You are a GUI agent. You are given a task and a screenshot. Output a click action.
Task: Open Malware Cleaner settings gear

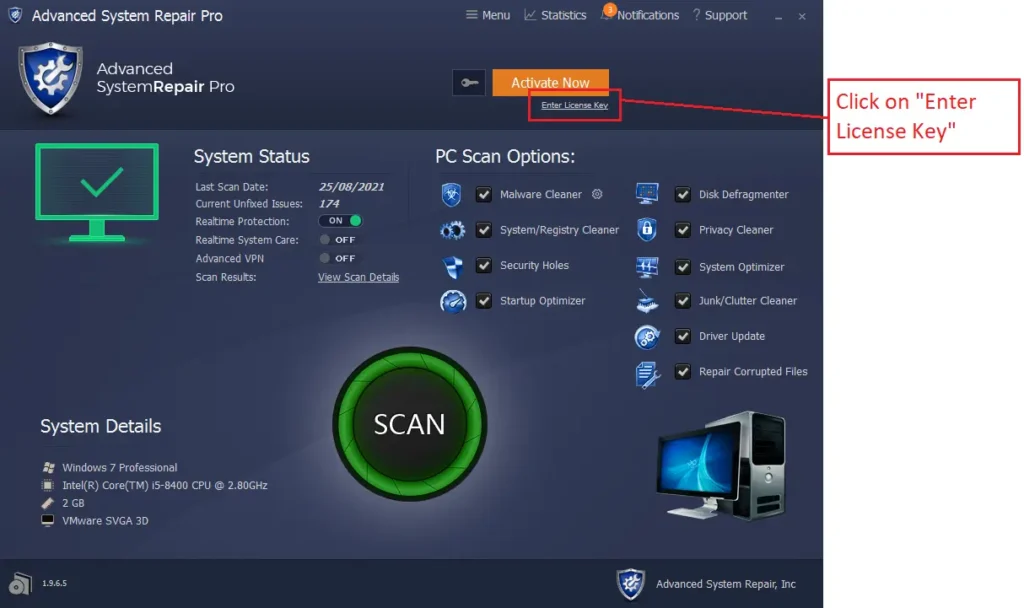click(597, 194)
